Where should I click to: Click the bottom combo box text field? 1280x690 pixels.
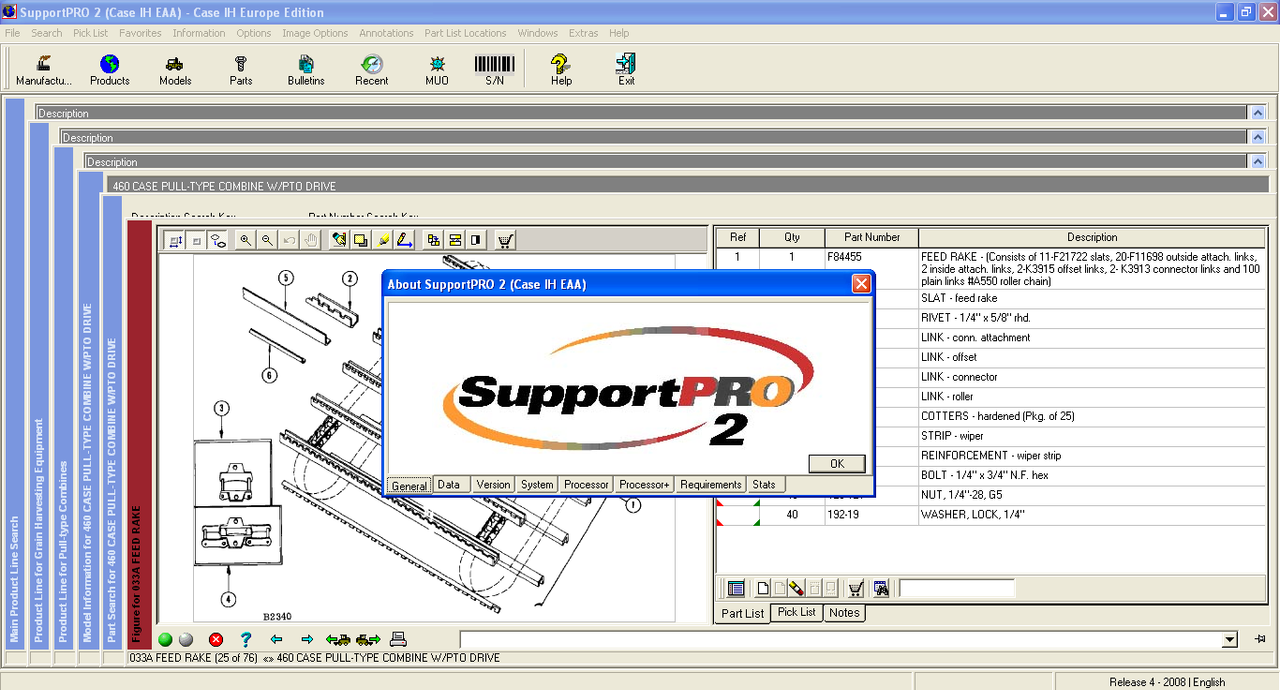coord(840,639)
